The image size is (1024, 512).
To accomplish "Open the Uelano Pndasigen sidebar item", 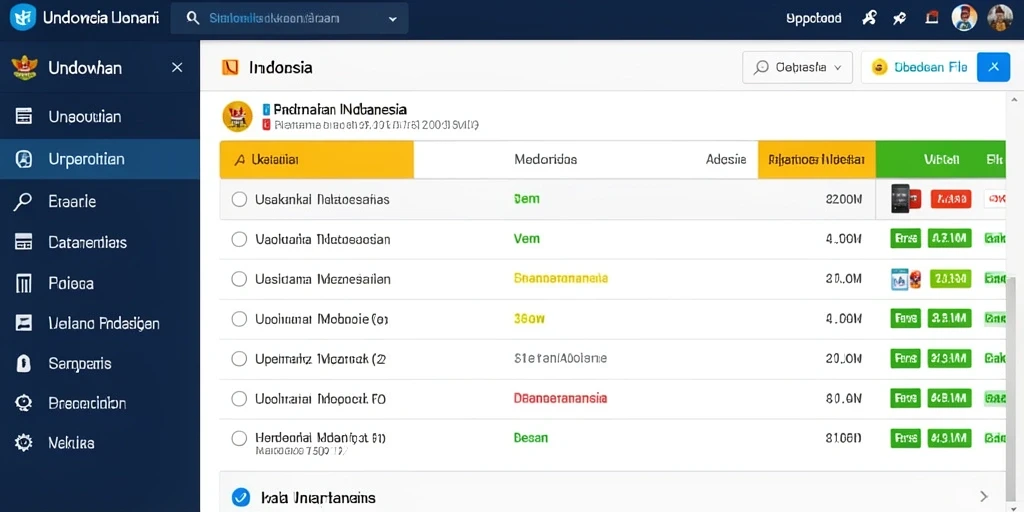I will coord(100,323).
